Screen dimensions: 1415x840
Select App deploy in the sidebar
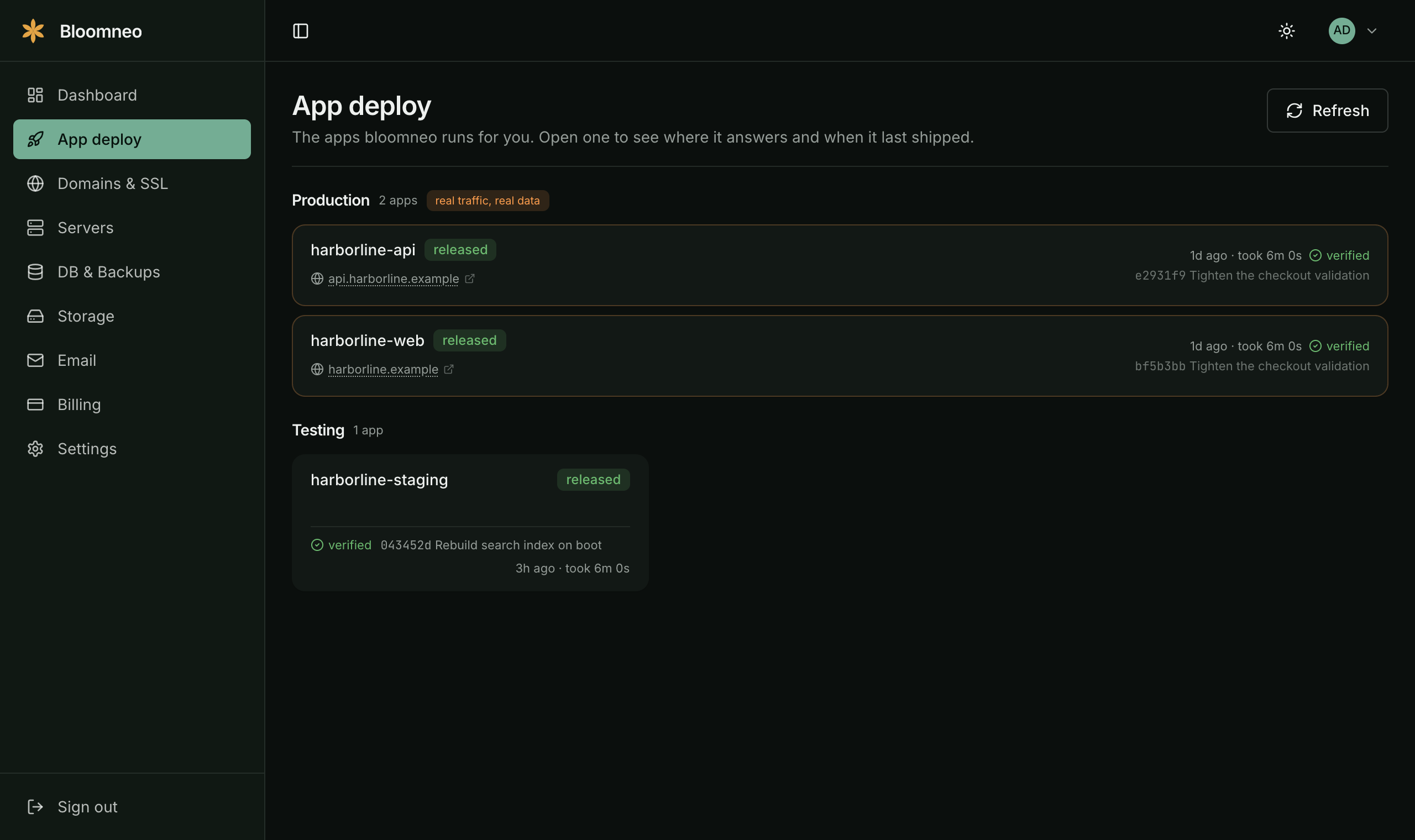[x=132, y=139]
